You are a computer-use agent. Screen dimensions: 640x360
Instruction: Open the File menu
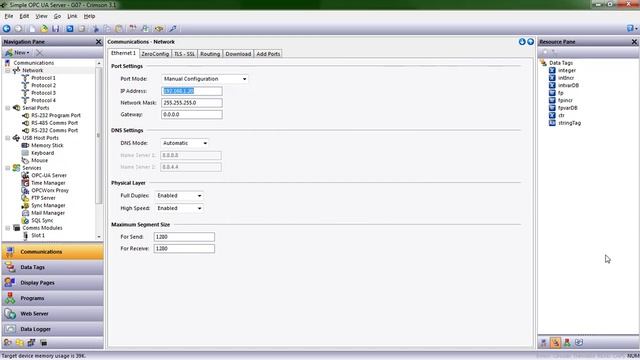tap(9, 16)
